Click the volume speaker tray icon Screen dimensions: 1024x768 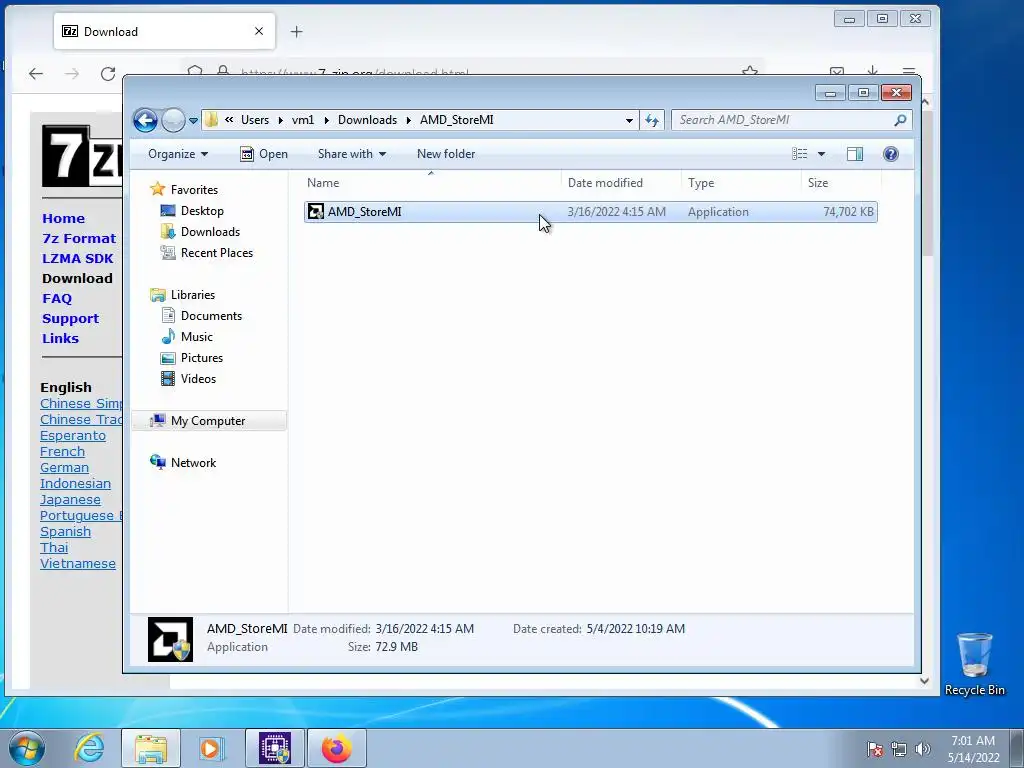click(923, 749)
